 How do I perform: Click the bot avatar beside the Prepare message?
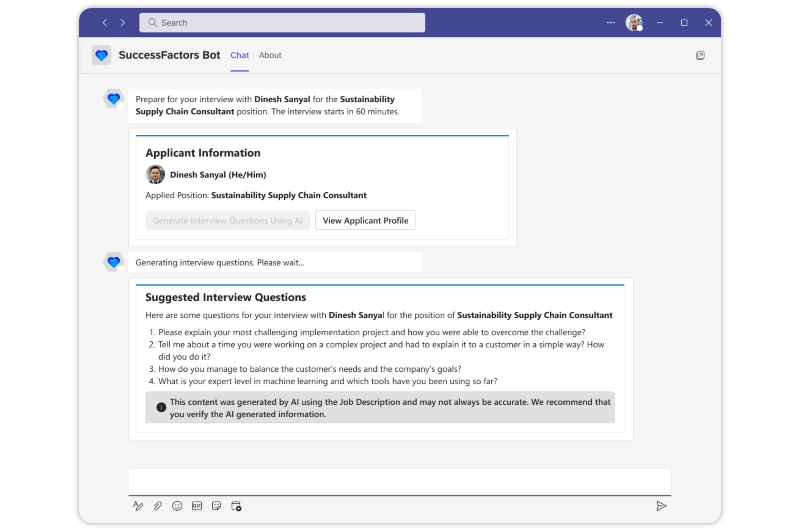tap(113, 98)
